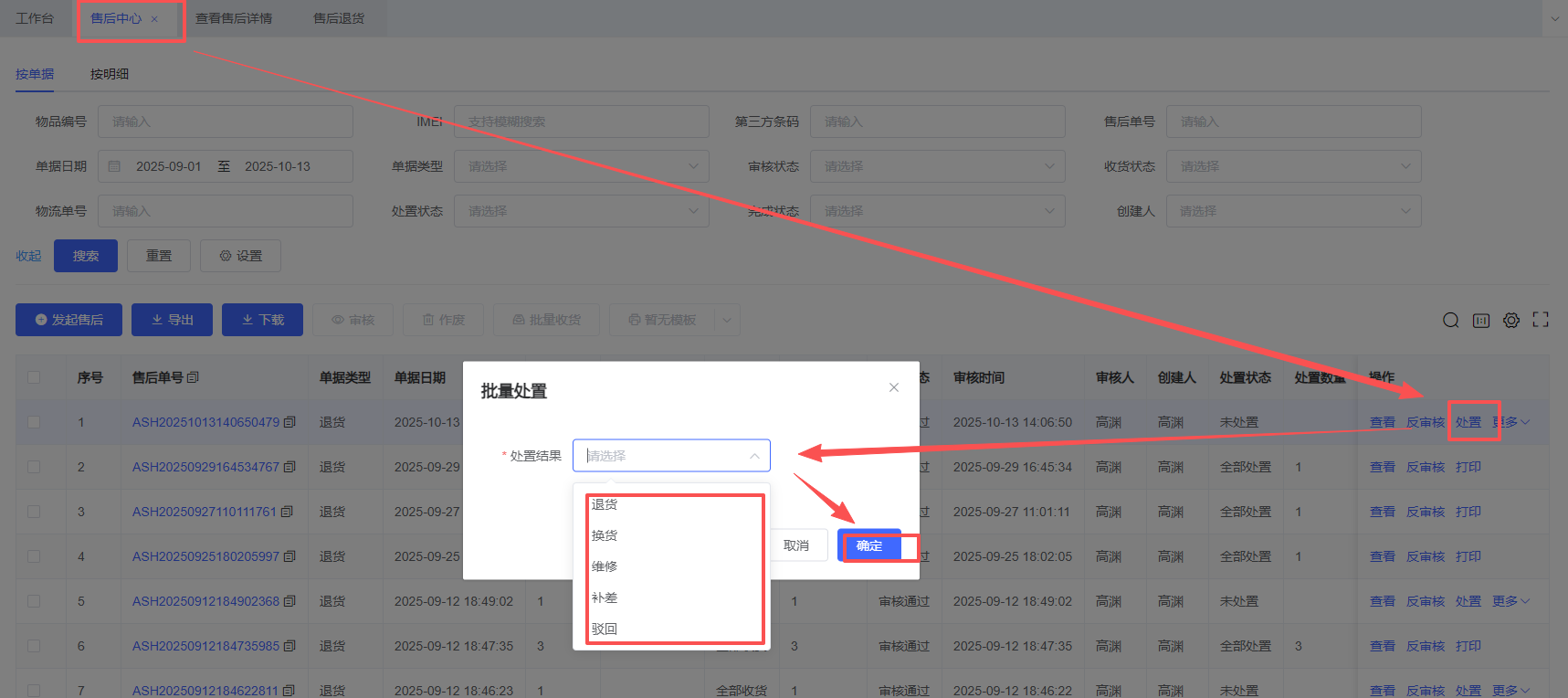Screen dimensions: 1568x698
Task: Click the table search magnifier icon
Action: (x=1450, y=320)
